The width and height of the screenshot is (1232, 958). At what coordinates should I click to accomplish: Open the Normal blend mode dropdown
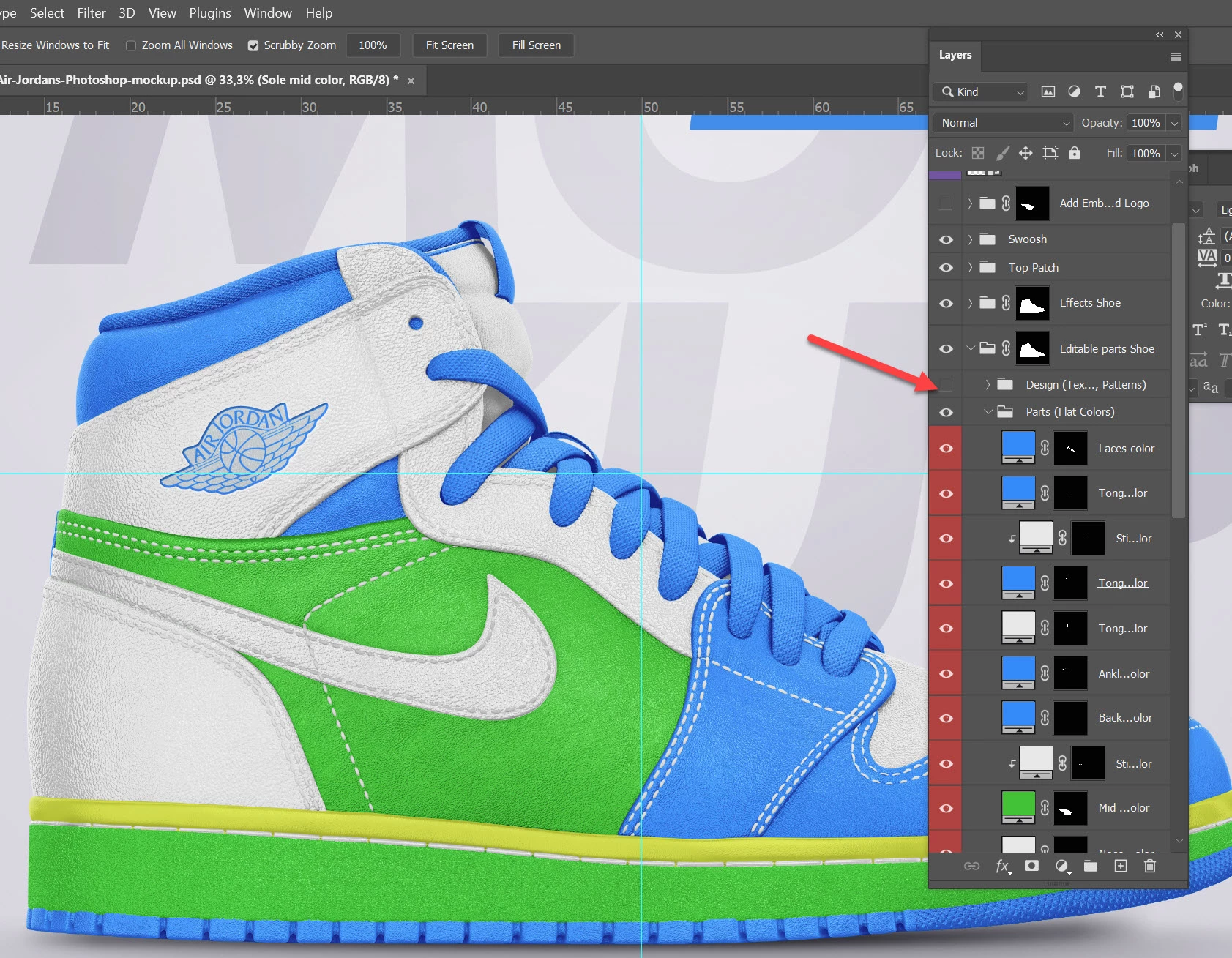[1003, 123]
